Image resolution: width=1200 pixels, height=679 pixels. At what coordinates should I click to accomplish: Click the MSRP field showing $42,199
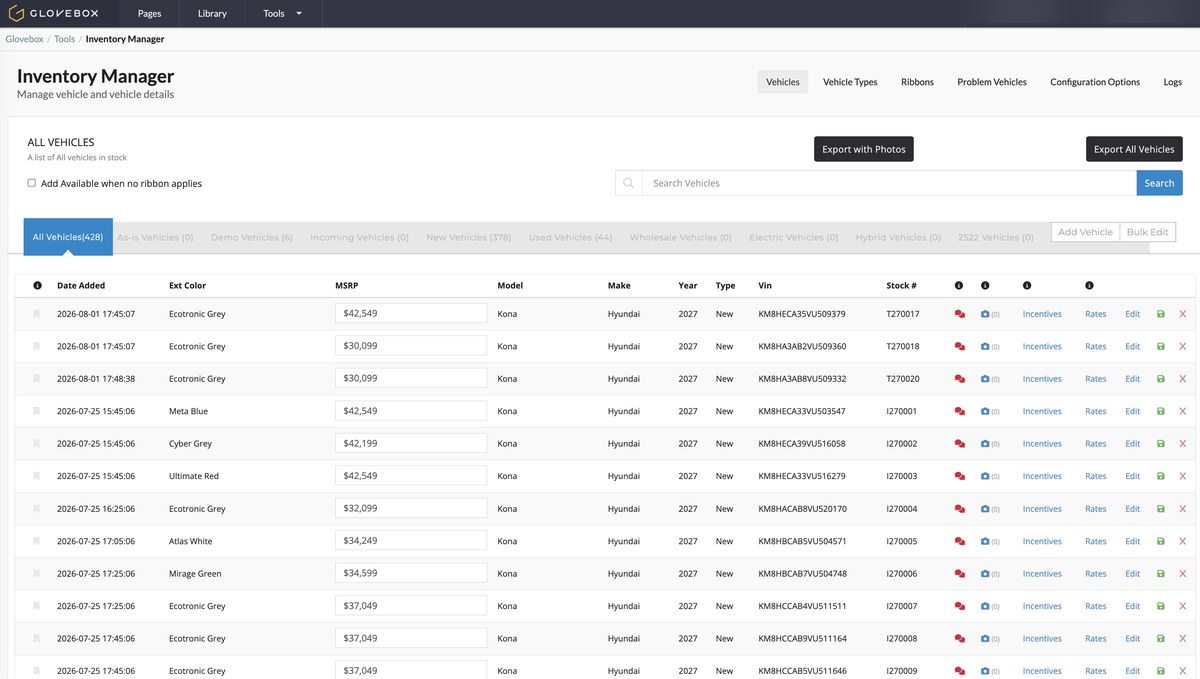click(x=411, y=443)
